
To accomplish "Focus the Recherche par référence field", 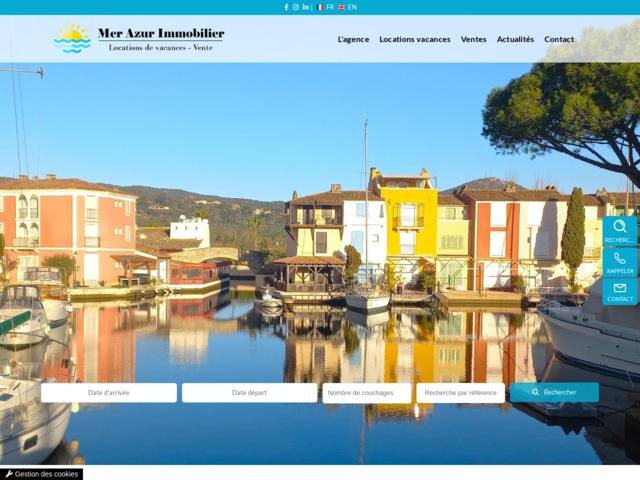I will pyautogui.click(x=460, y=393).
